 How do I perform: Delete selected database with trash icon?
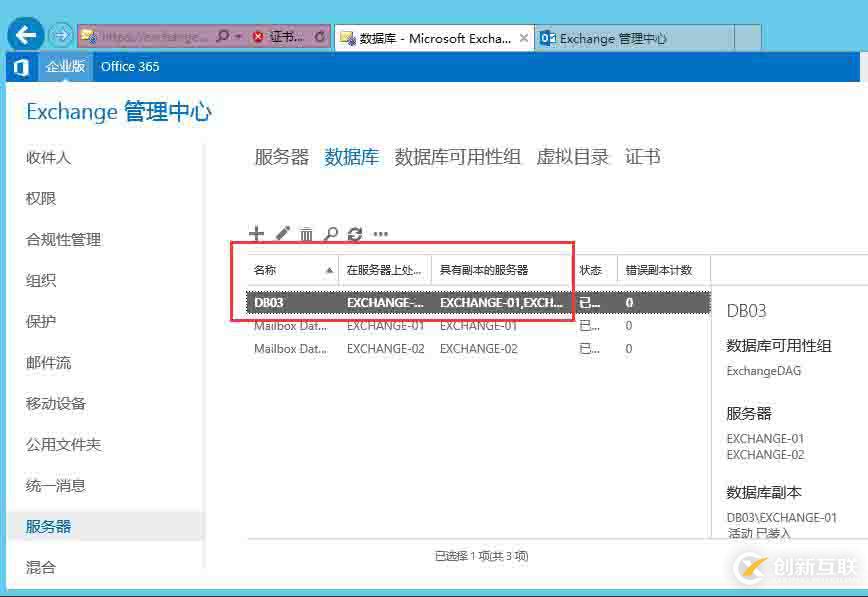pyautogui.click(x=306, y=234)
